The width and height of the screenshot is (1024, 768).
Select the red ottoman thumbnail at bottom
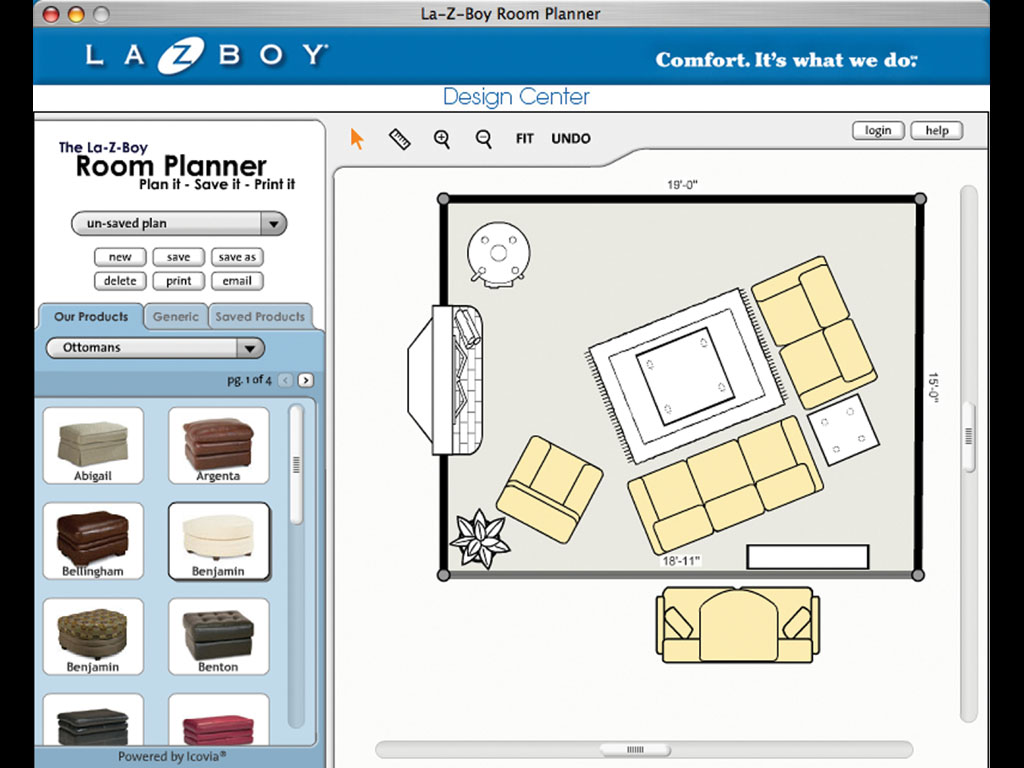pyautogui.click(x=218, y=720)
